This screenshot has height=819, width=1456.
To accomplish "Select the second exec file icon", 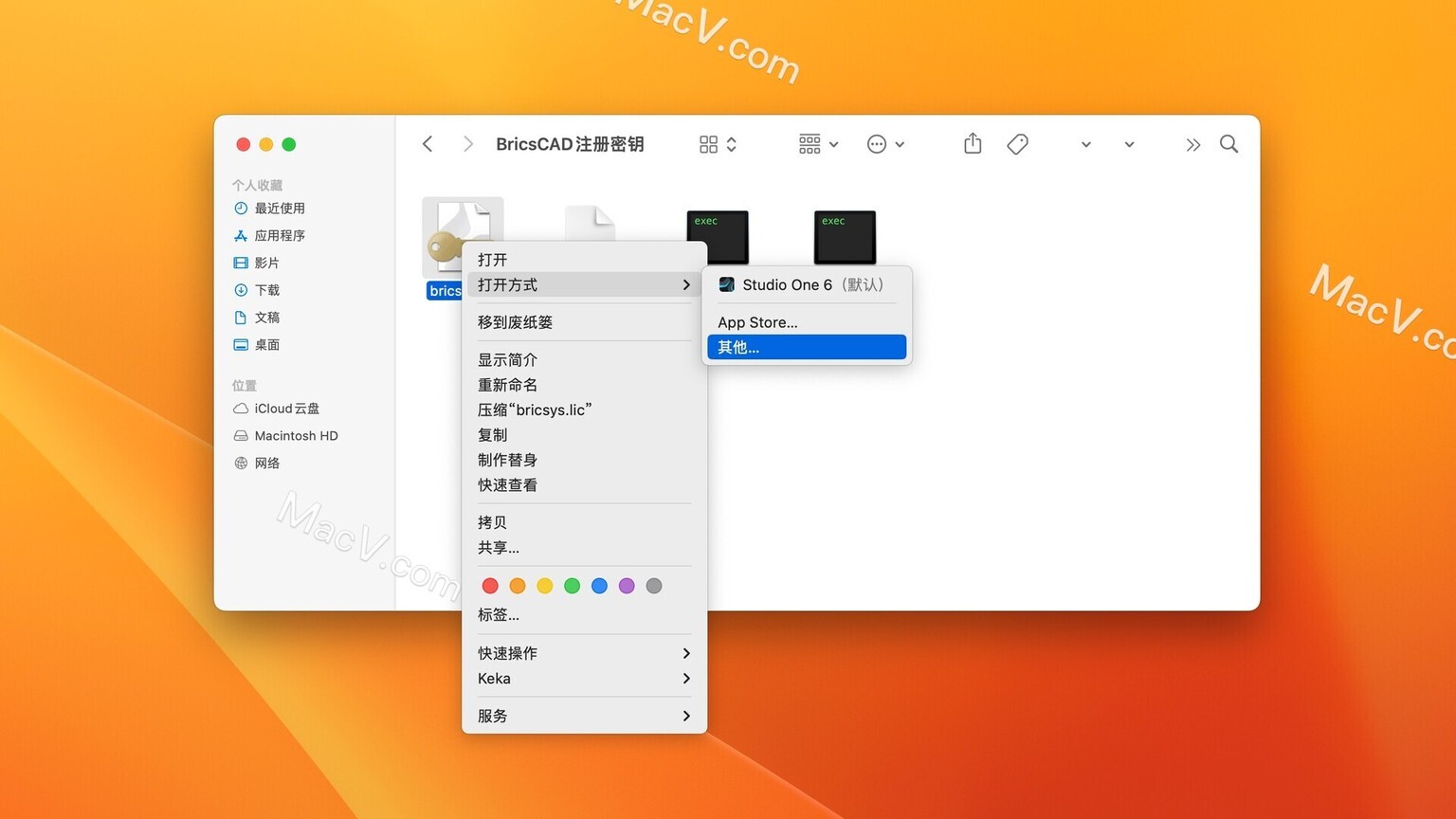I will (x=845, y=237).
